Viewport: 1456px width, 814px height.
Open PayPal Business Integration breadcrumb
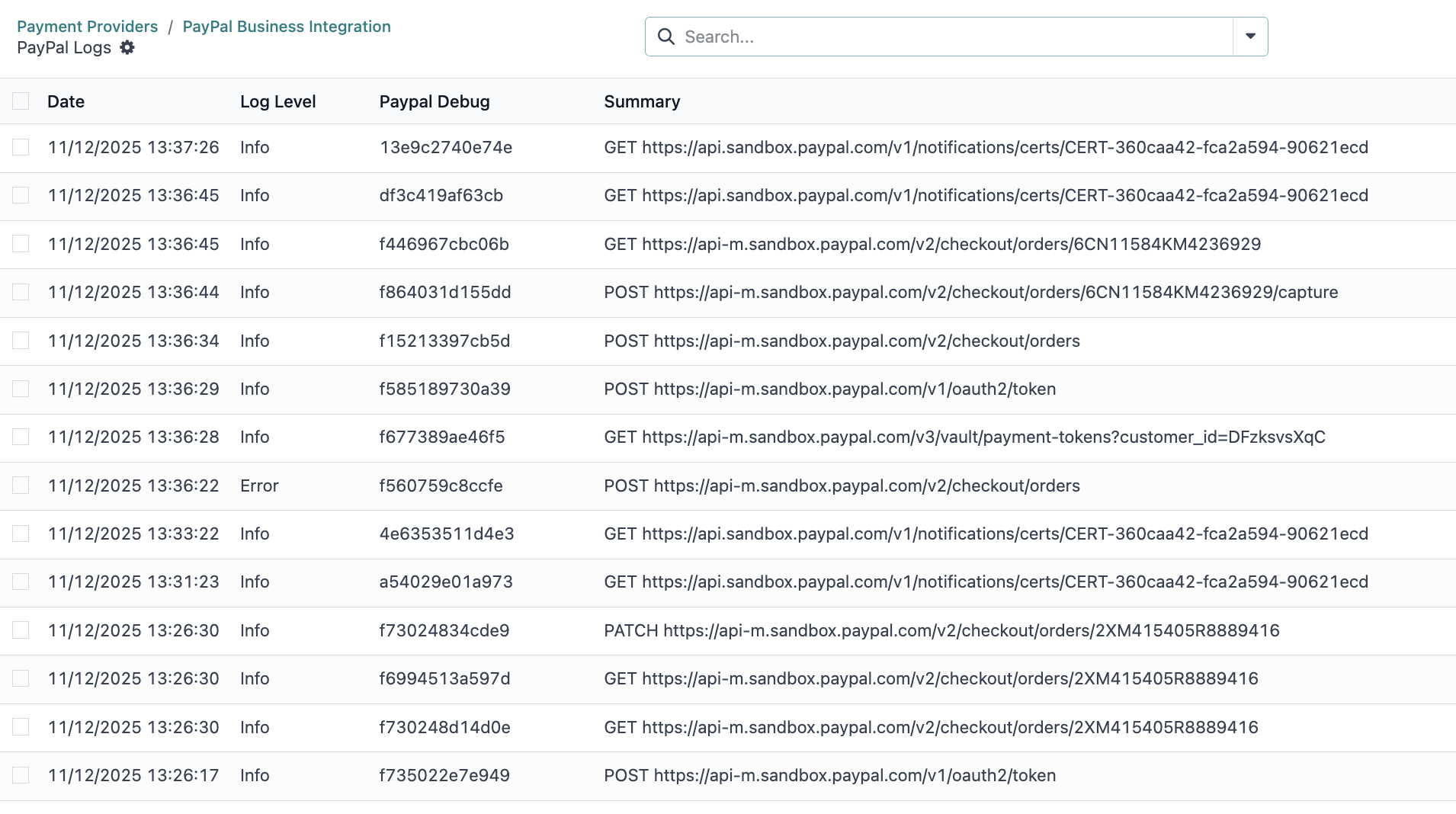(287, 27)
